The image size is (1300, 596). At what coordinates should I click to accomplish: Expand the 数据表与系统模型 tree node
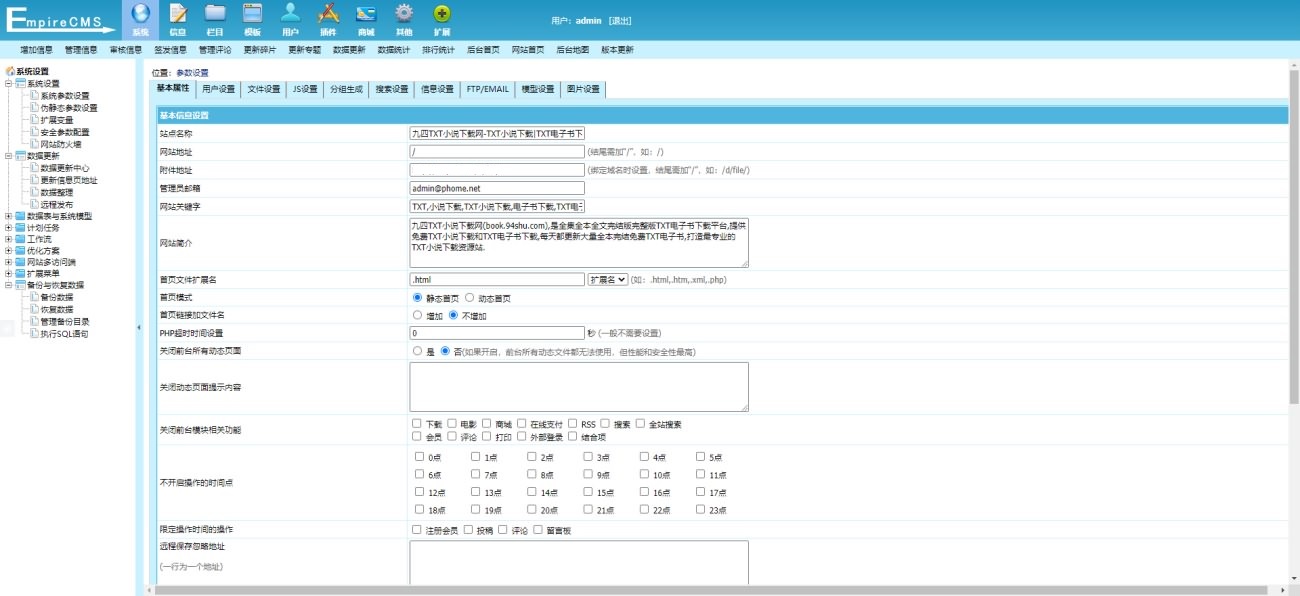(9, 215)
